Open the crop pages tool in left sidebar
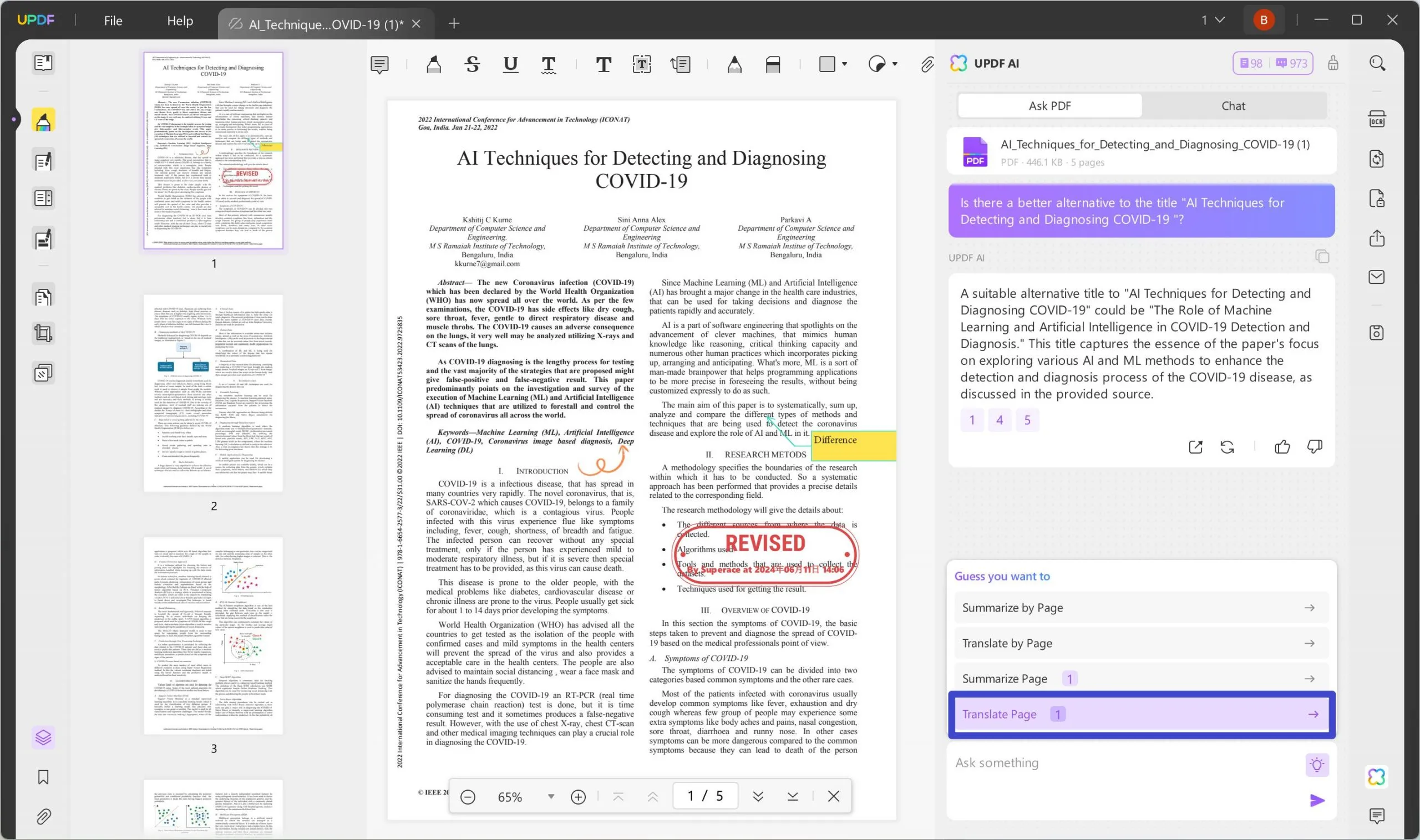Screen dimensions: 1420x840 pyautogui.click(x=43, y=333)
